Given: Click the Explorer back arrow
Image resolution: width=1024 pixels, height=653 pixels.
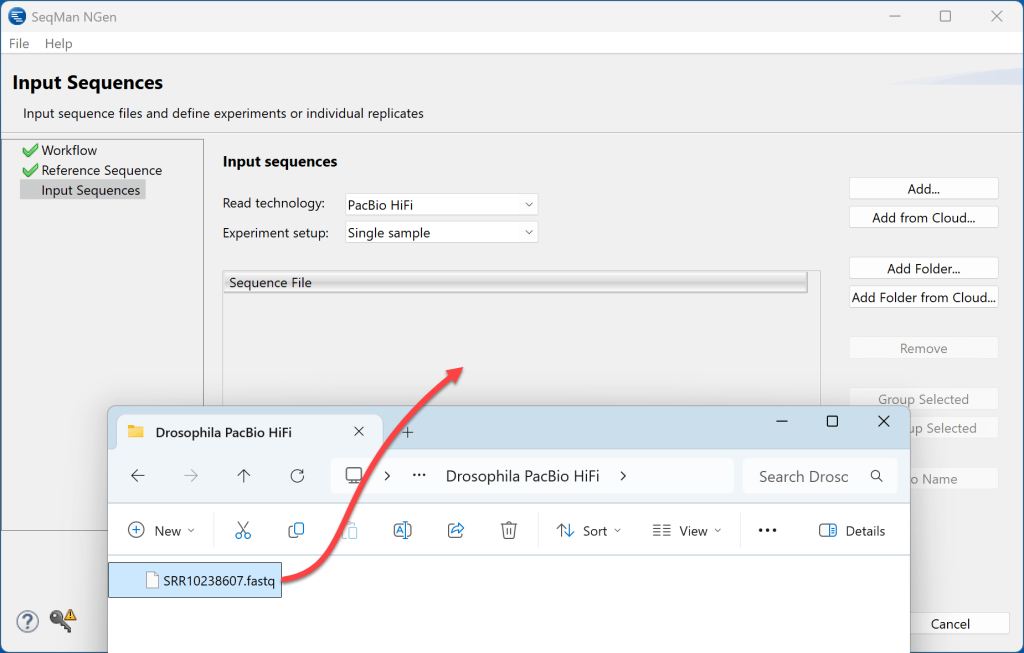Looking at the screenshot, I should (138, 476).
